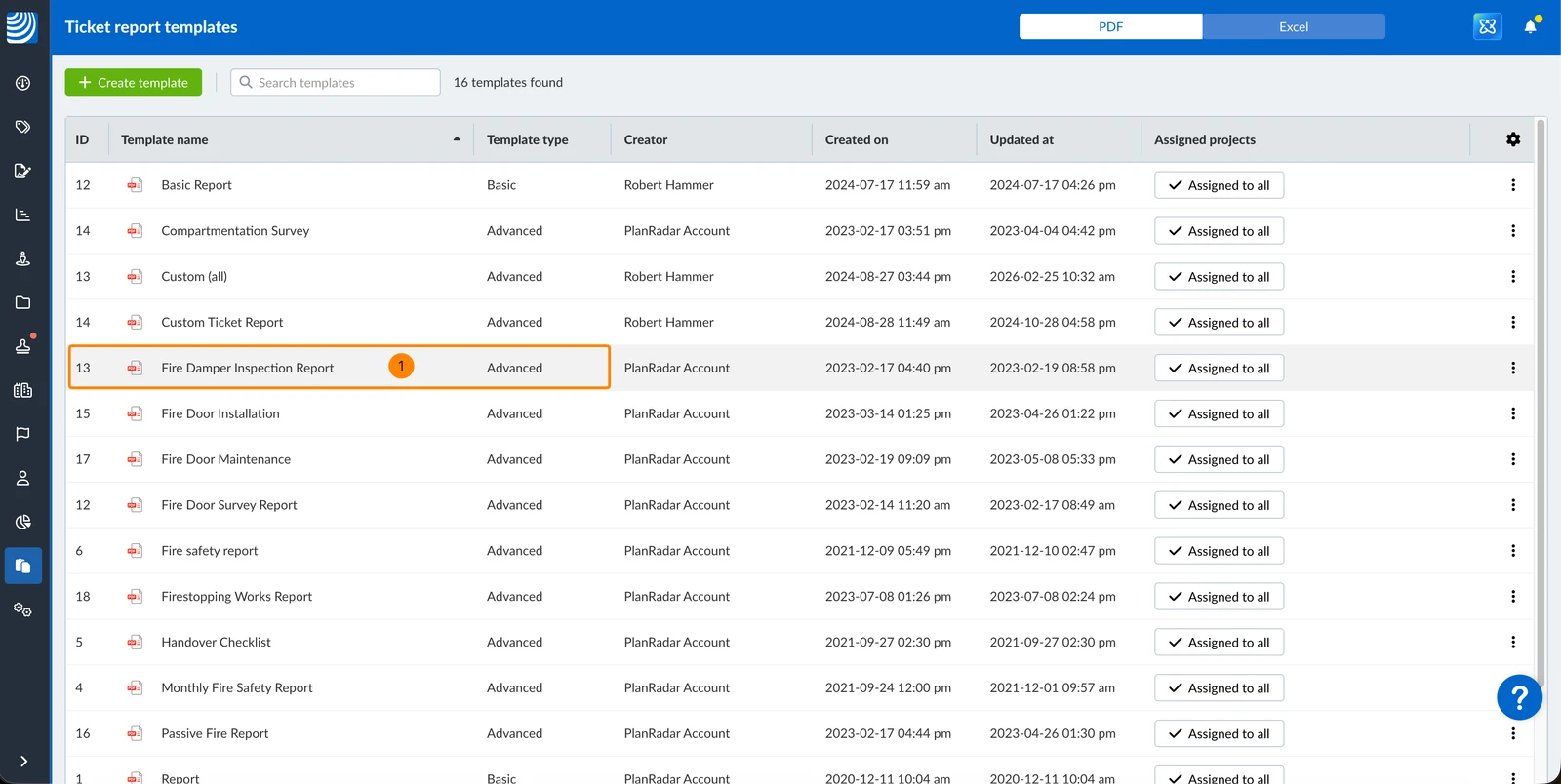Click the PDF file icon for Fire safety report

pos(135,551)
